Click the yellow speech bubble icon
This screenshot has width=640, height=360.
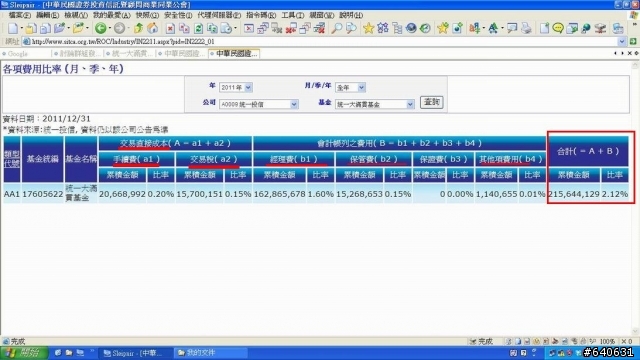coord(558,28)
